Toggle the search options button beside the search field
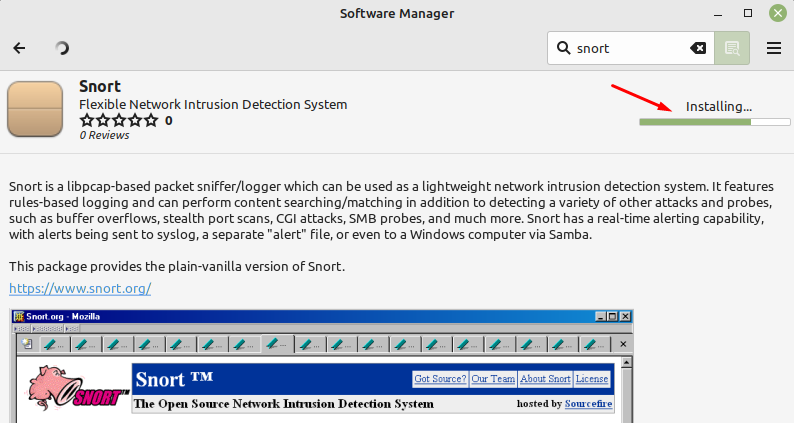Viewport: 794px width, 423px height. [732, 48]
